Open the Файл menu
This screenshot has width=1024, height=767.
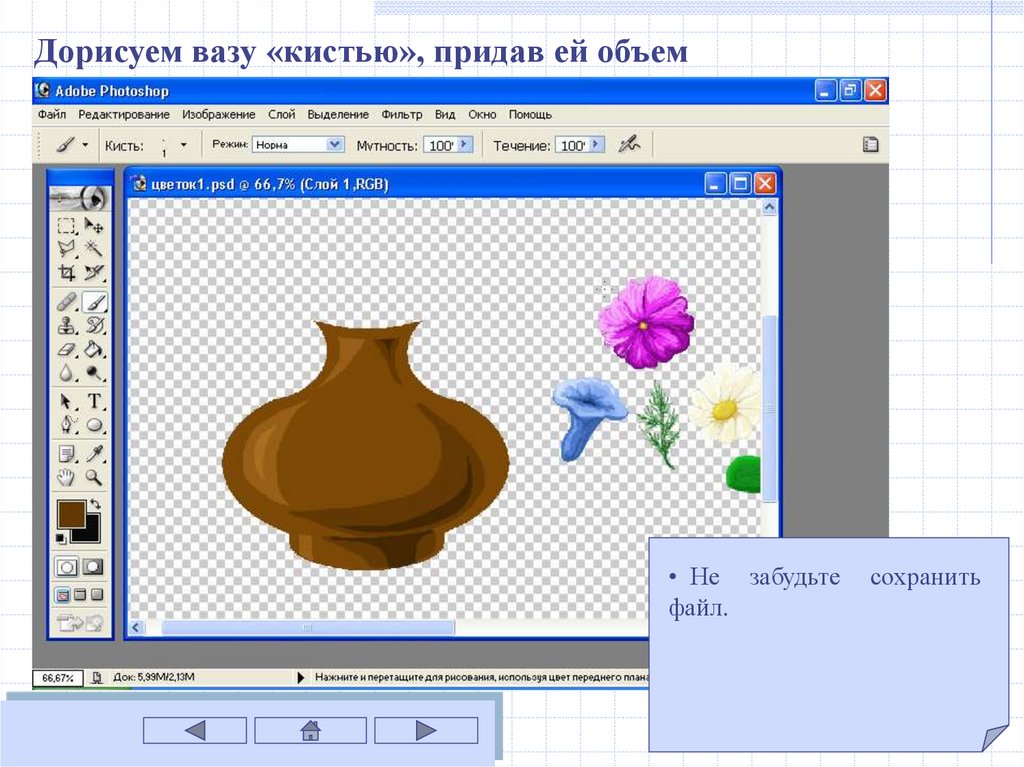point(52,114)
